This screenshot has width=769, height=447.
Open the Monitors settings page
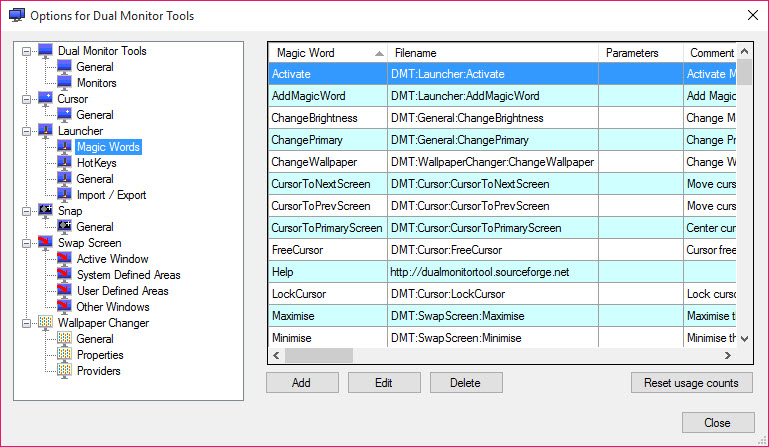pyautogui.click(x=97, y=83)
